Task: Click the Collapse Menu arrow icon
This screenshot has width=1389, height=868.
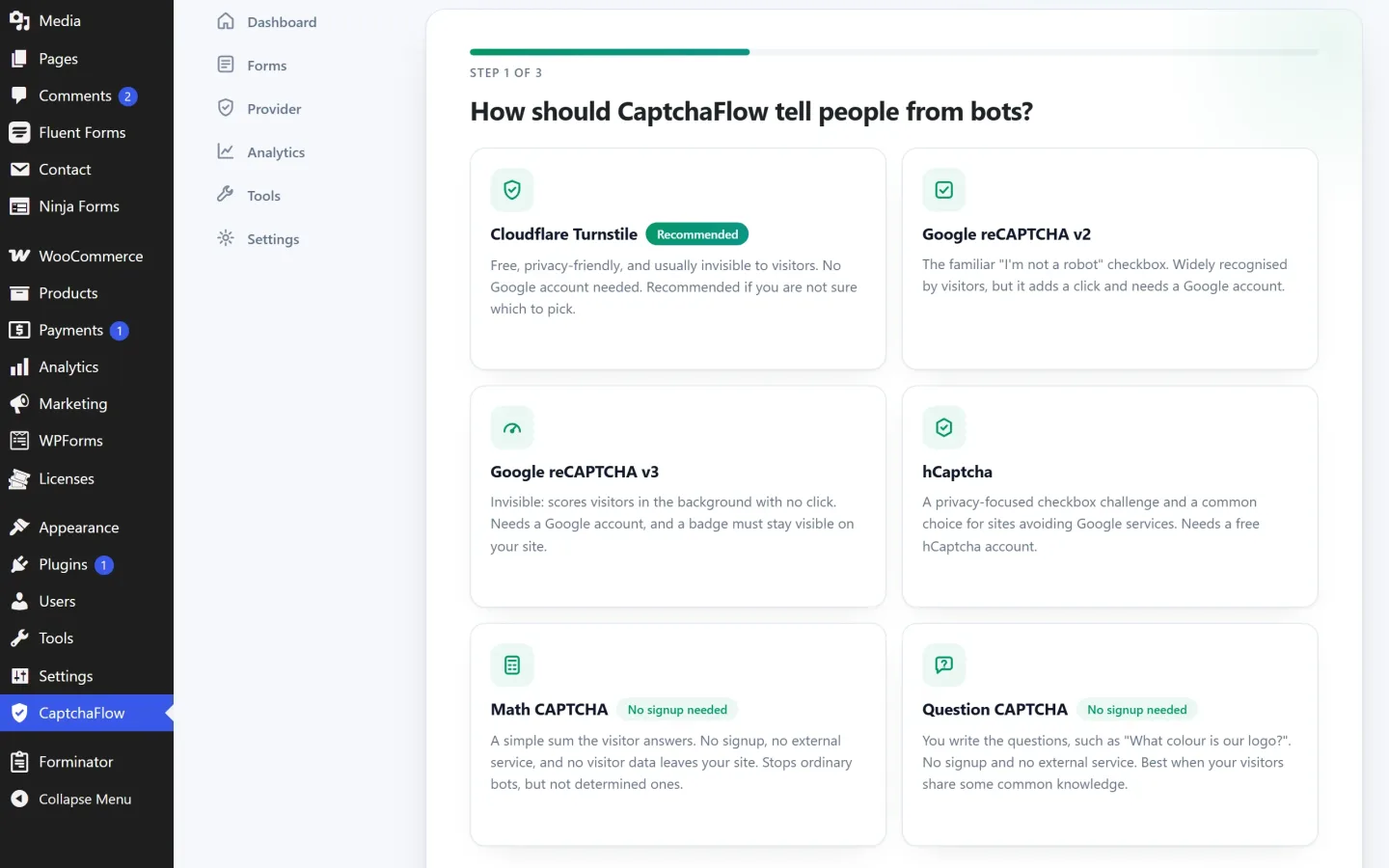Action: (19, 799)
